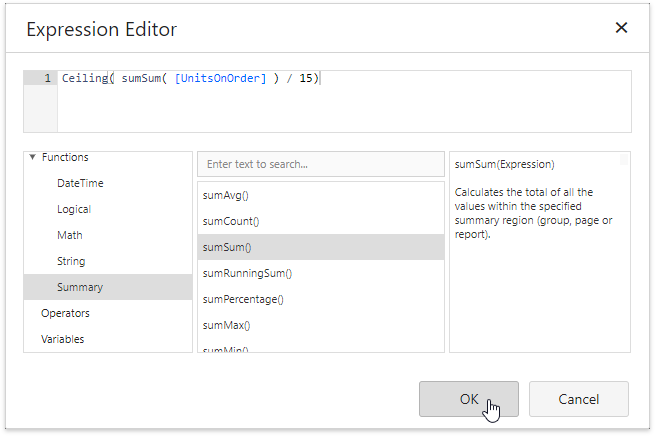Select the Summary function category

(x=80, y=288)
